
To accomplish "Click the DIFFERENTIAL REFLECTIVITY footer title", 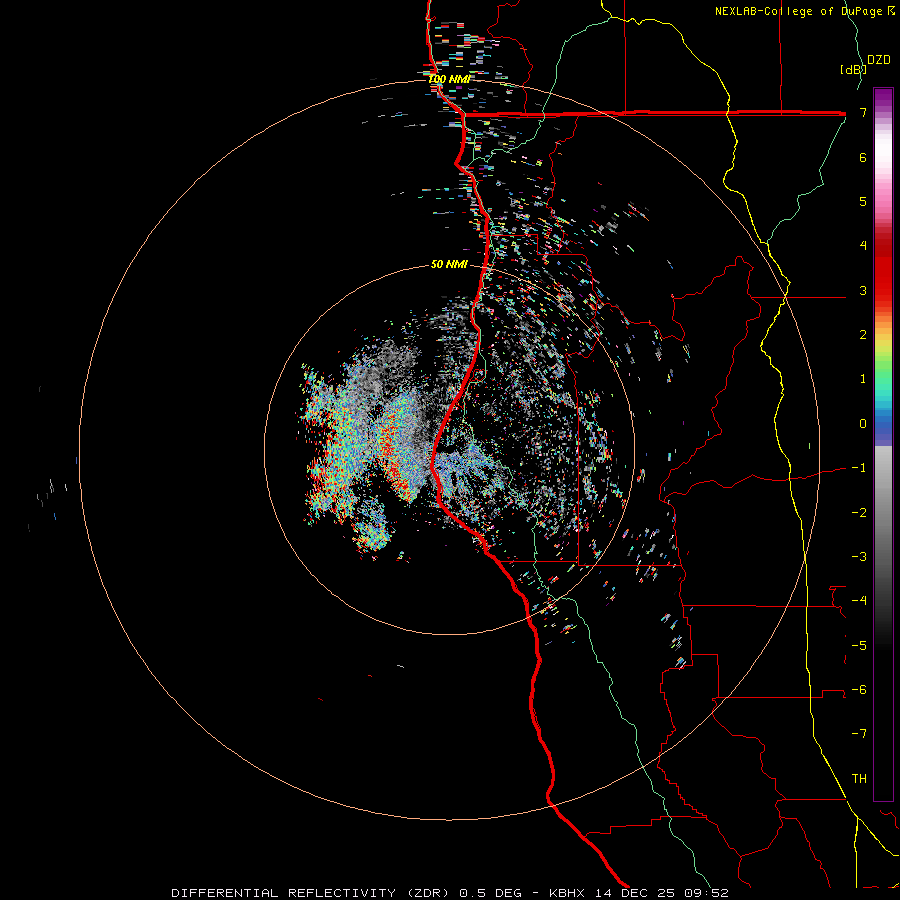I will click(284, 893).
